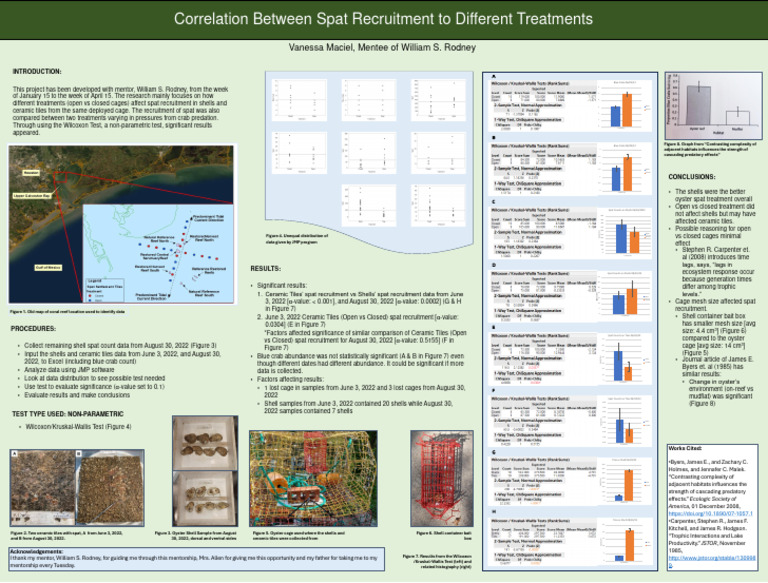
Task: Select bar chart in panel D of Figure 7
Action: (624, 294)
